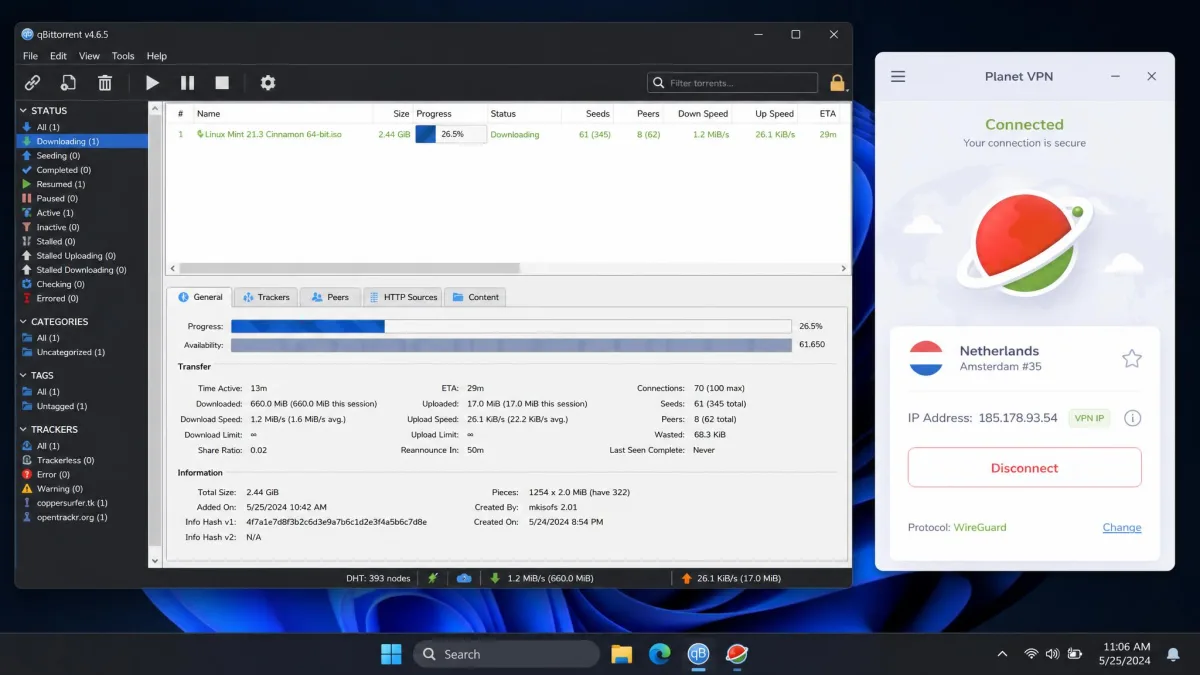Open File Explorer from the taskbar
The width and height of the screenshot is (1200, 675).
[621, 654]
